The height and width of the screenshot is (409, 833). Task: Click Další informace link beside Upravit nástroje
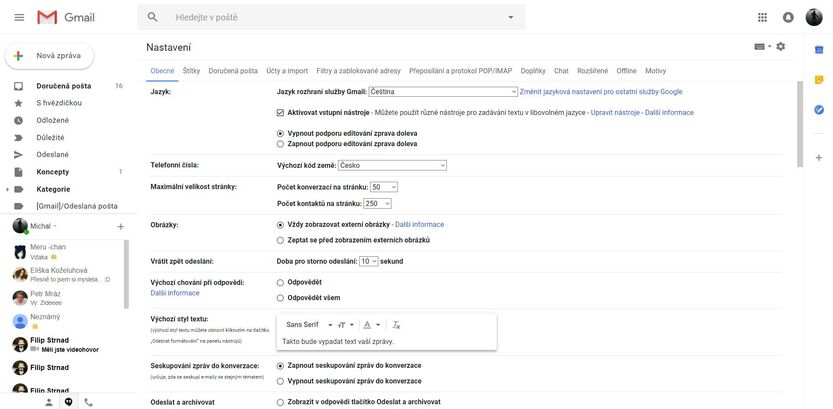(x=669, y=113)
